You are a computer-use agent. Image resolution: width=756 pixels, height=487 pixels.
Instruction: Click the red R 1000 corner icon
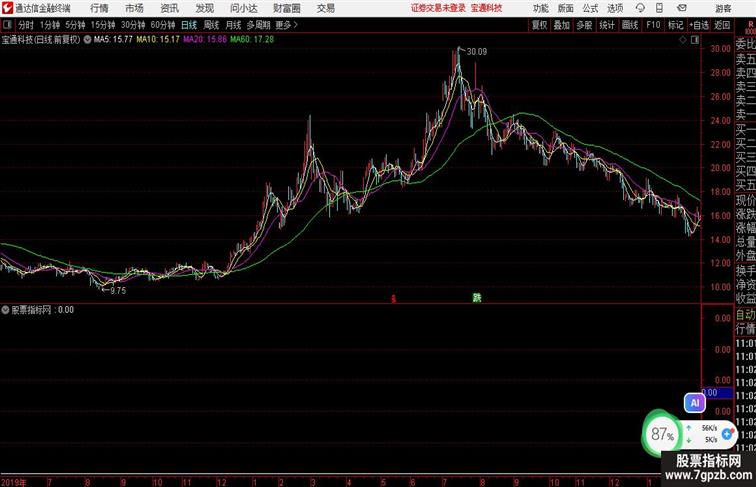tap(750, 27)
